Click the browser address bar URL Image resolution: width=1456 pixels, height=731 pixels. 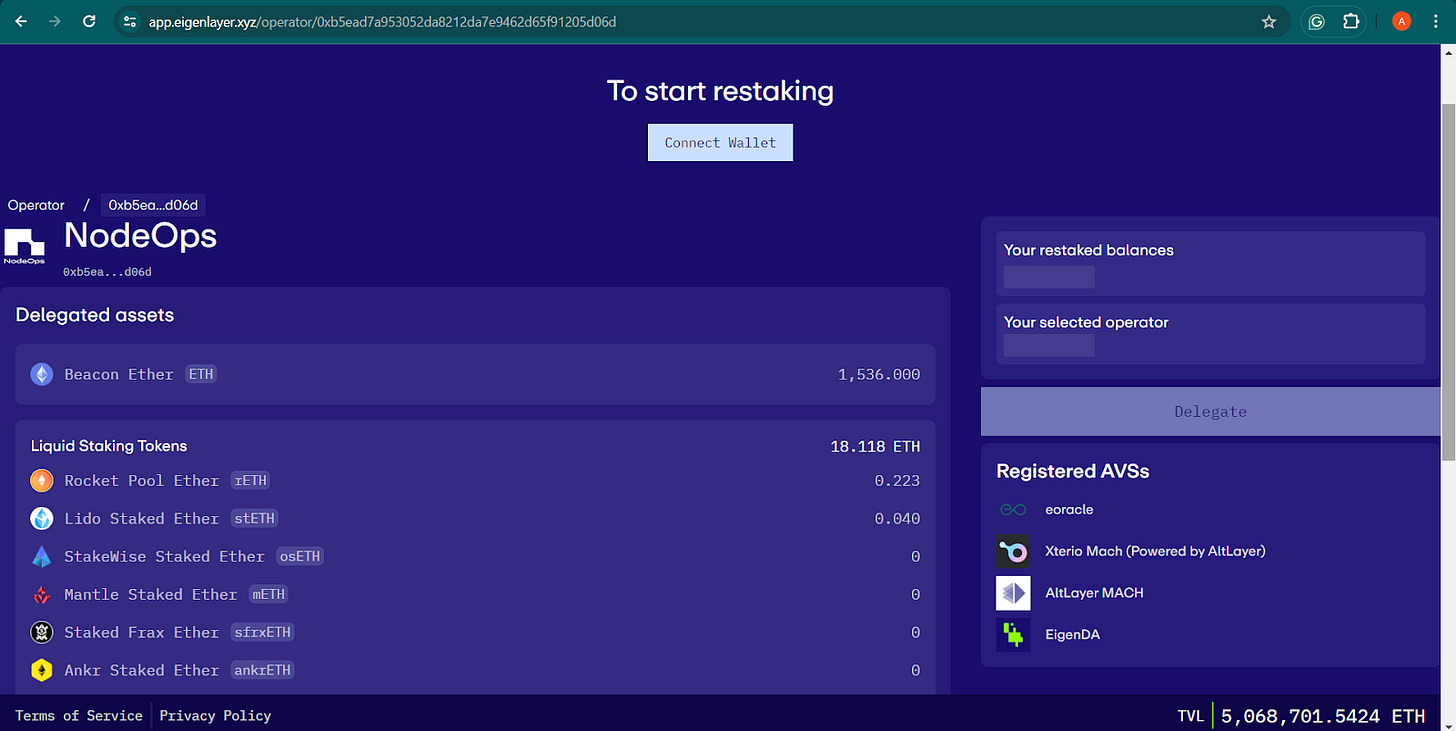(x=383, y=21)
